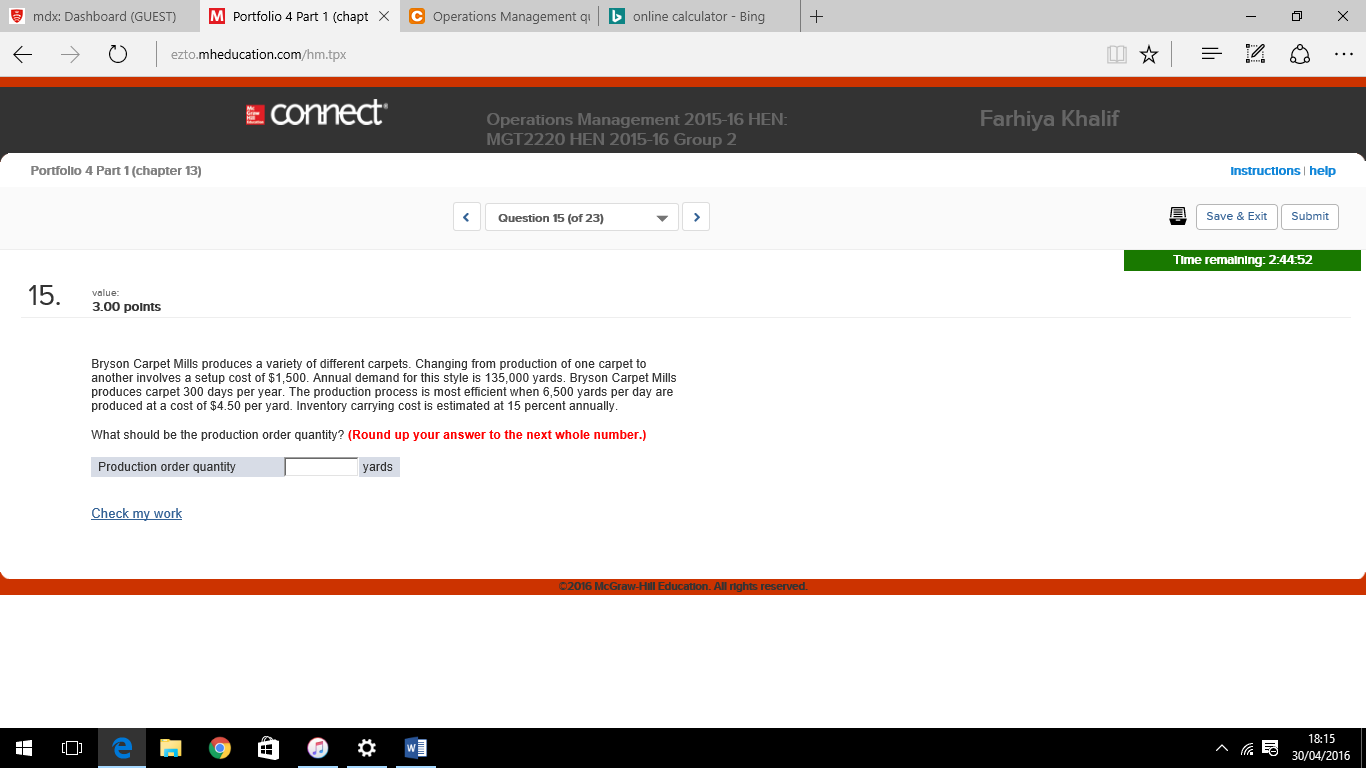This screenshot has height=768, width=1366.
Task: Open the instructions link
Action: (x=1265, y=171)
